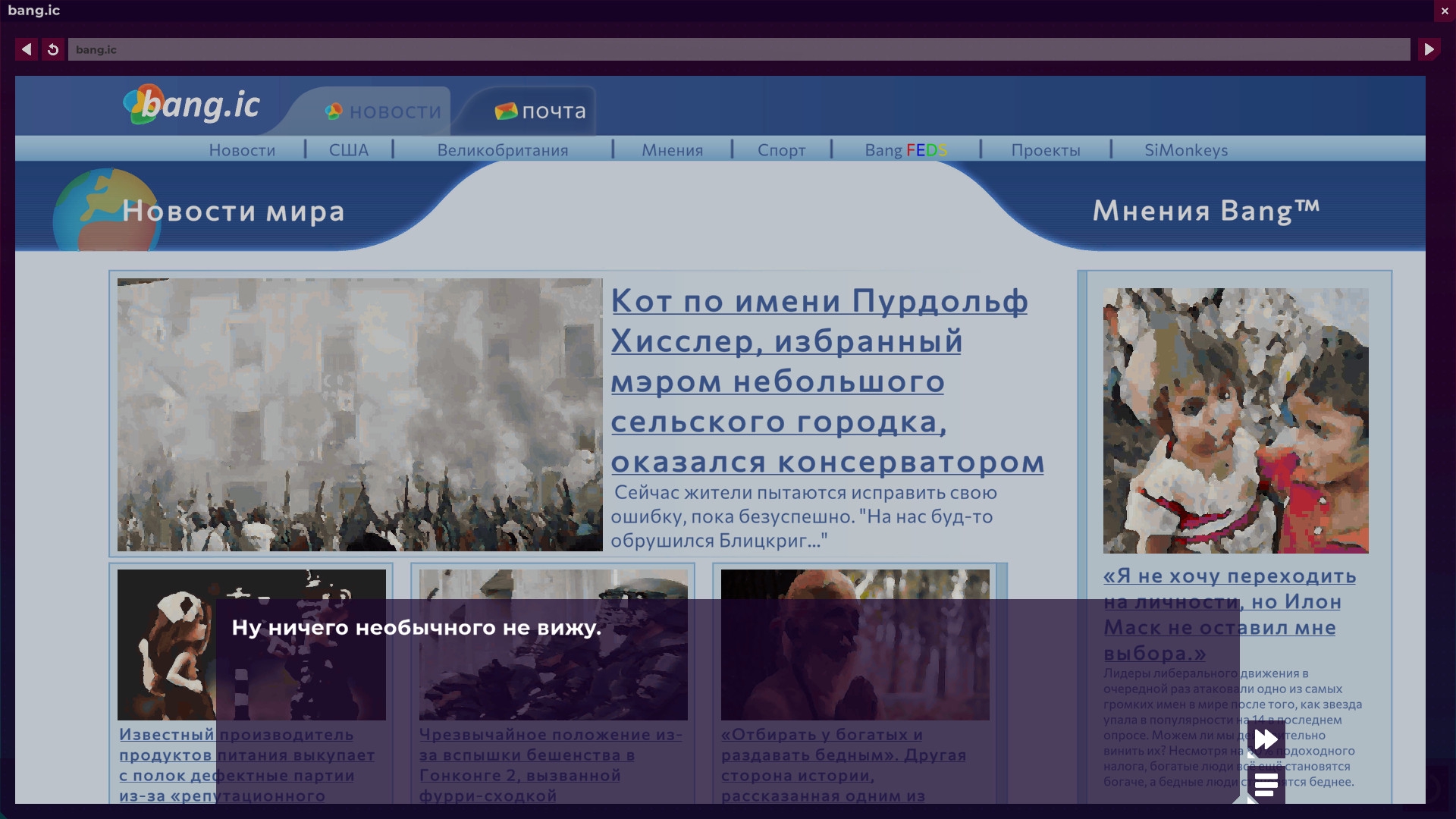The image size is (1456, 819).
Task: Switch to the ПОЧТА mail tab
Action: point(540,111)
